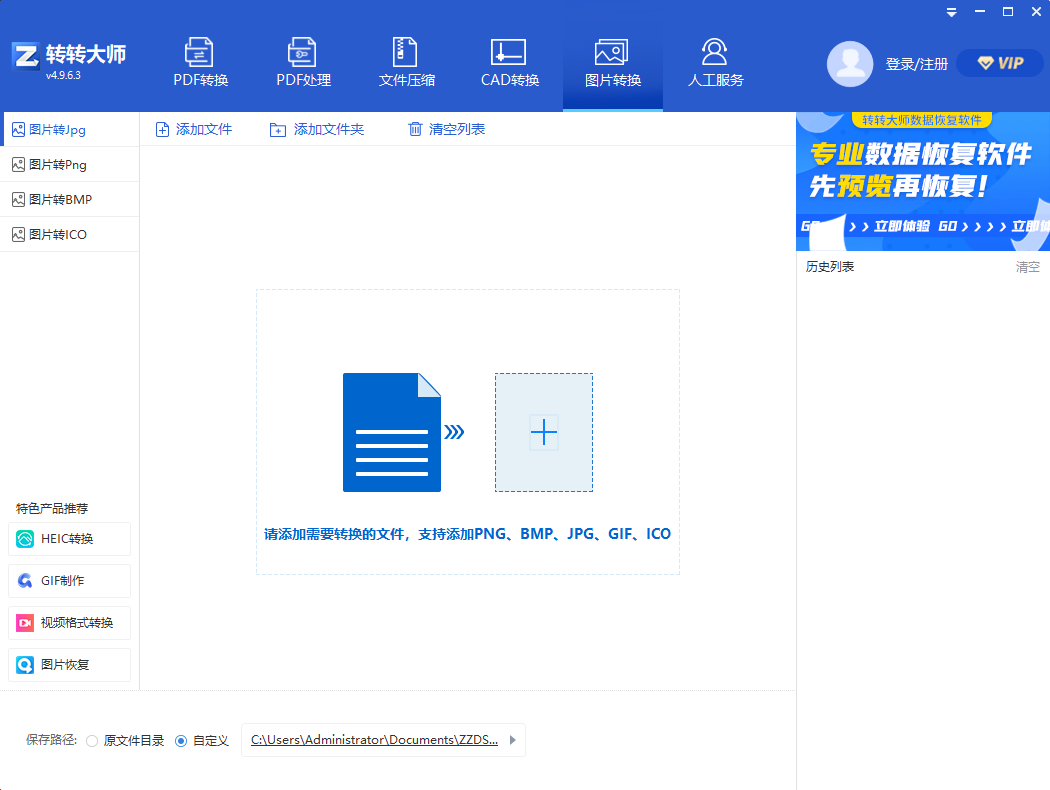
Task: Expand the title bar dropdown chevron
Action: pos(951,12)
